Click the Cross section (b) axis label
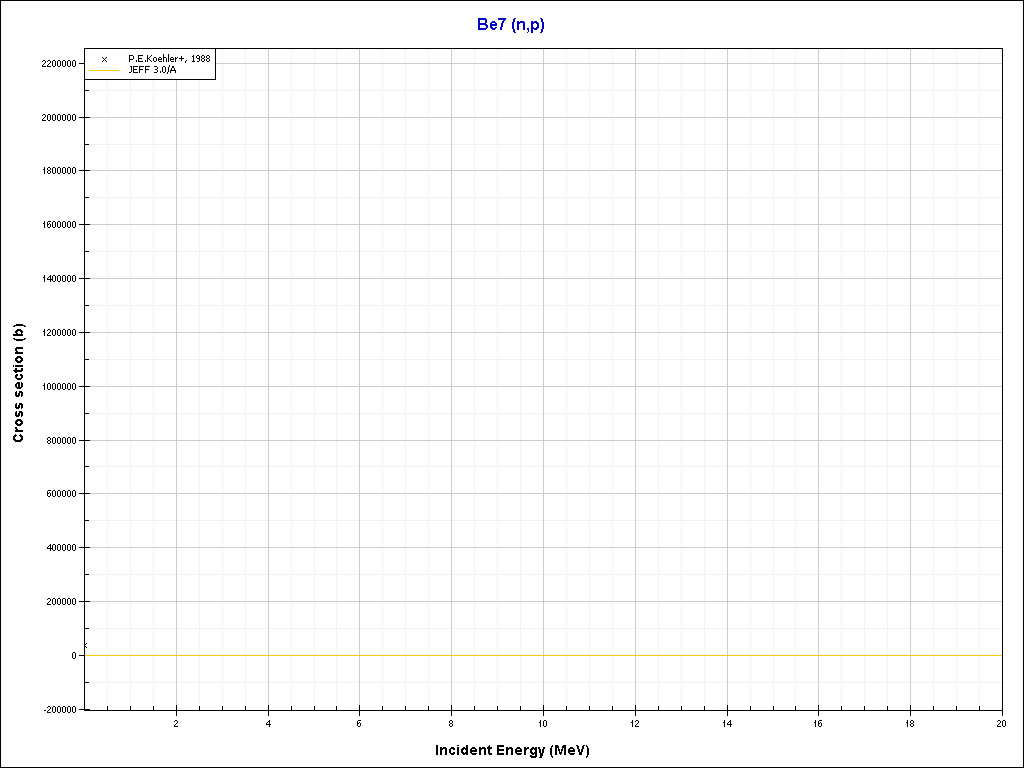This screenshot has height=768, width=1024. point(18,383)
